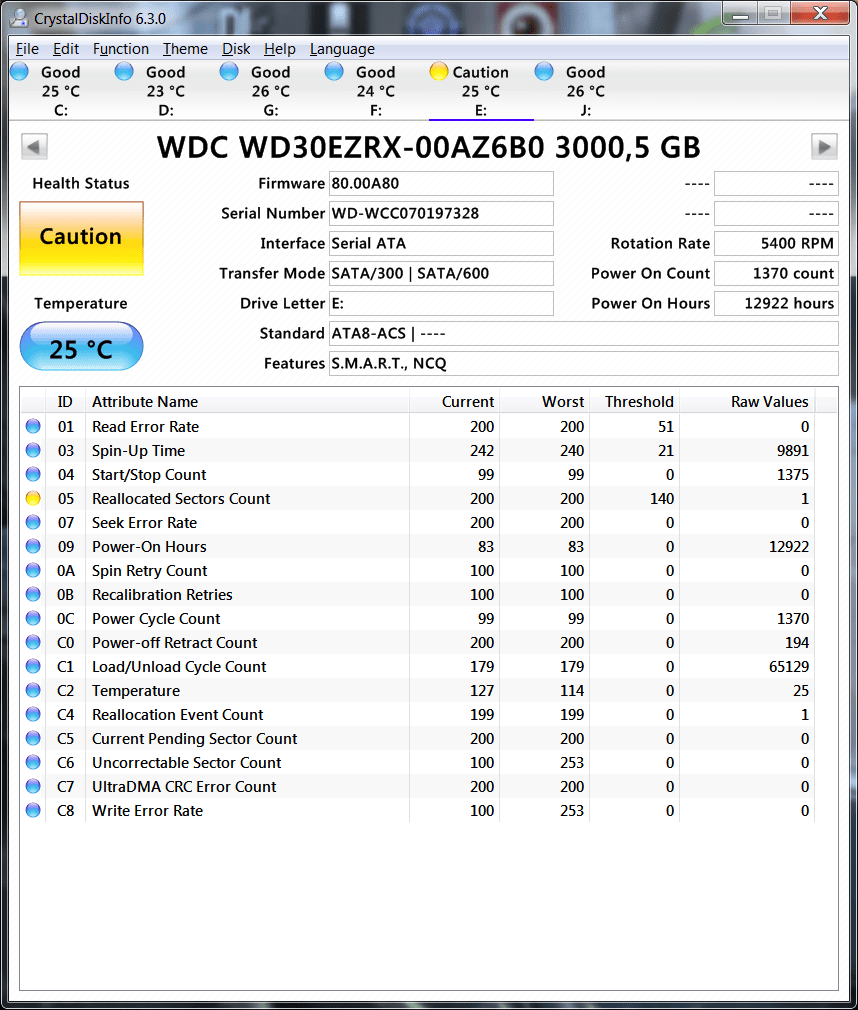
Task: Click status orb for Power-On Hours
Action: pos(33,546)
